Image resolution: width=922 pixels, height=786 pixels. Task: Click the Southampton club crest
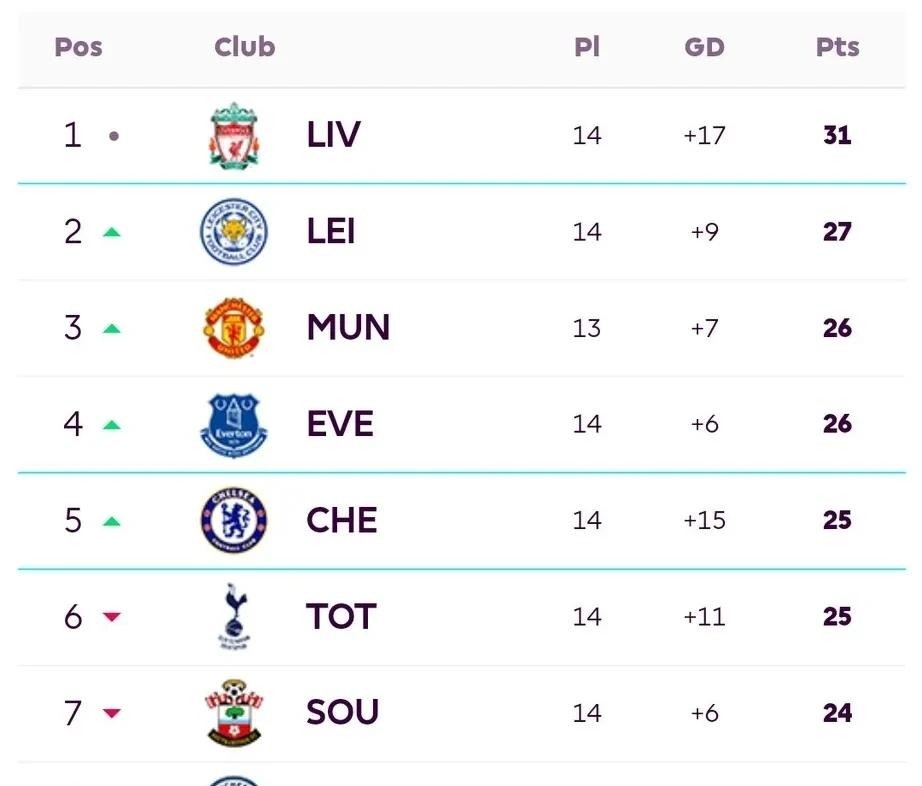[234, 713]
